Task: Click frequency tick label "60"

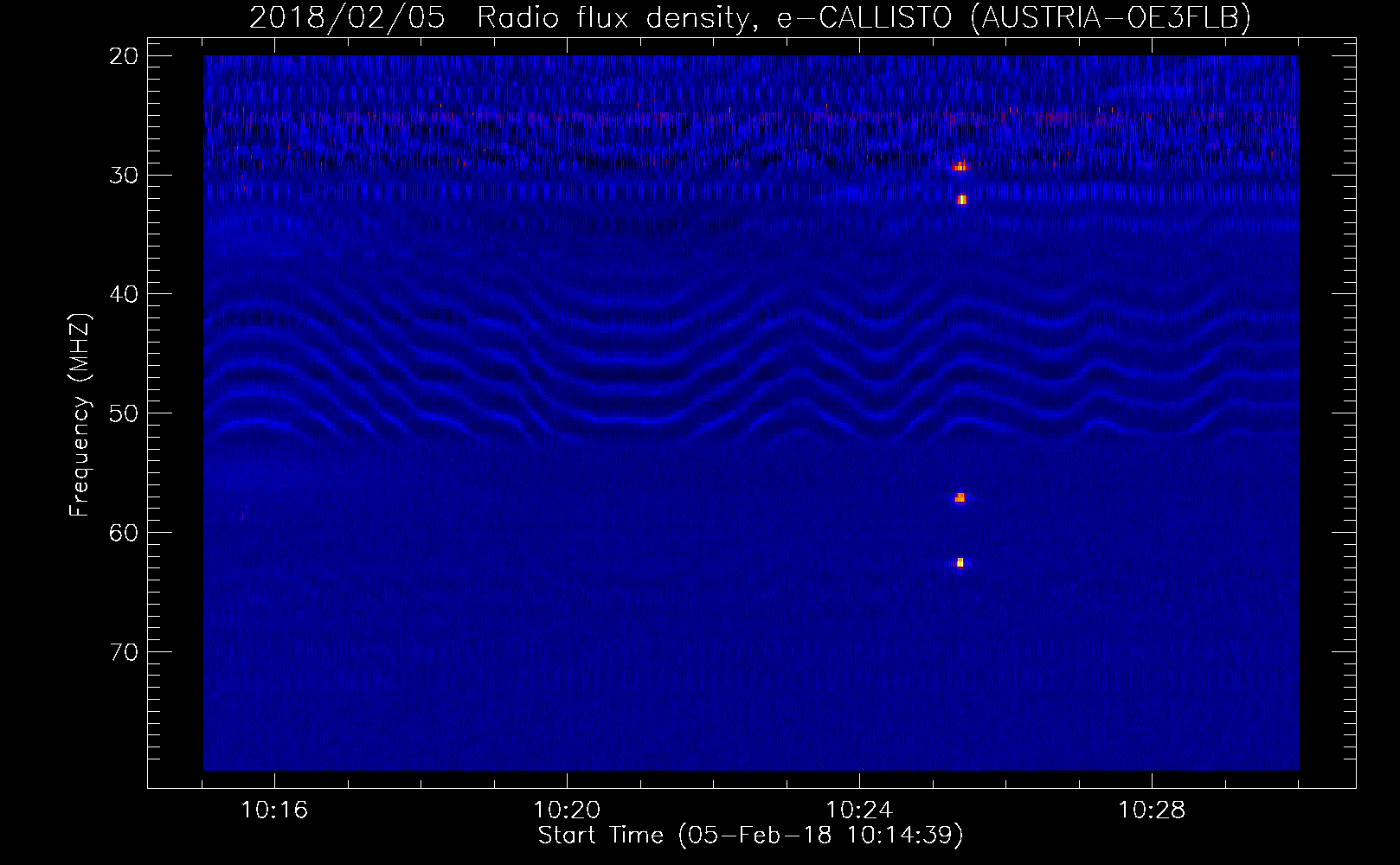Action: tap(125, 533)
